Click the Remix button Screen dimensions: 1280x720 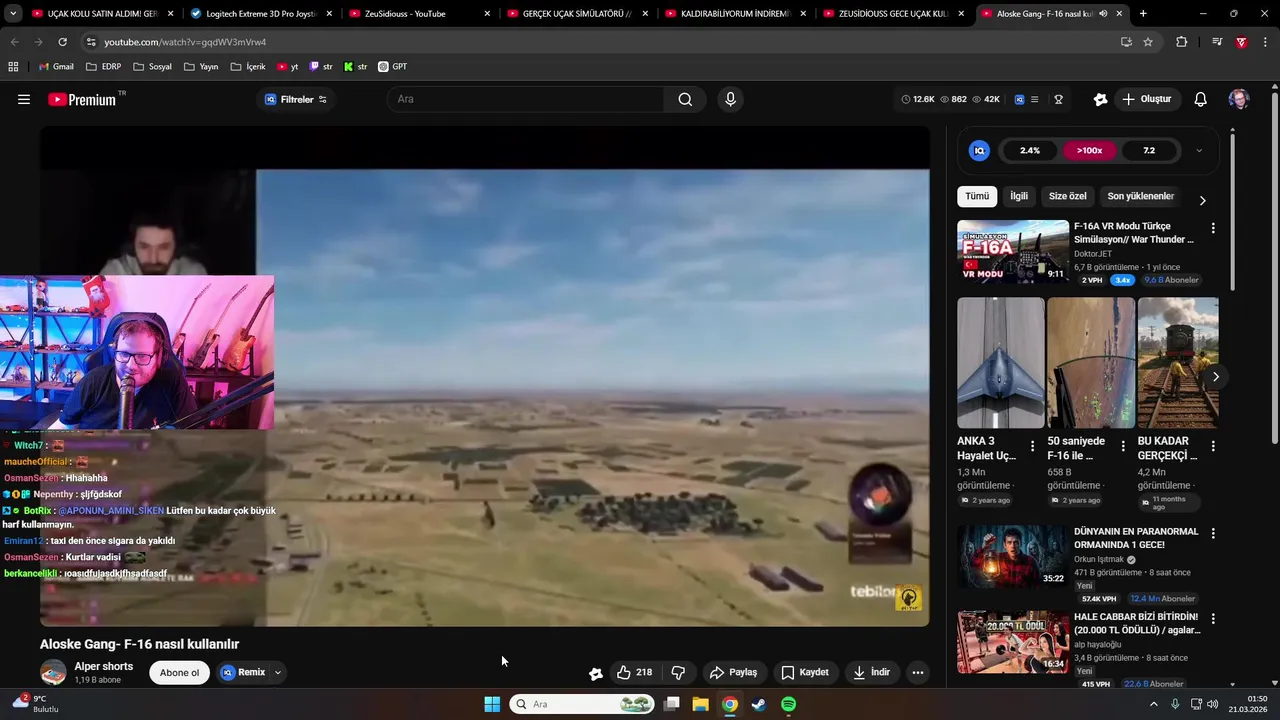[x=243, y=672]
